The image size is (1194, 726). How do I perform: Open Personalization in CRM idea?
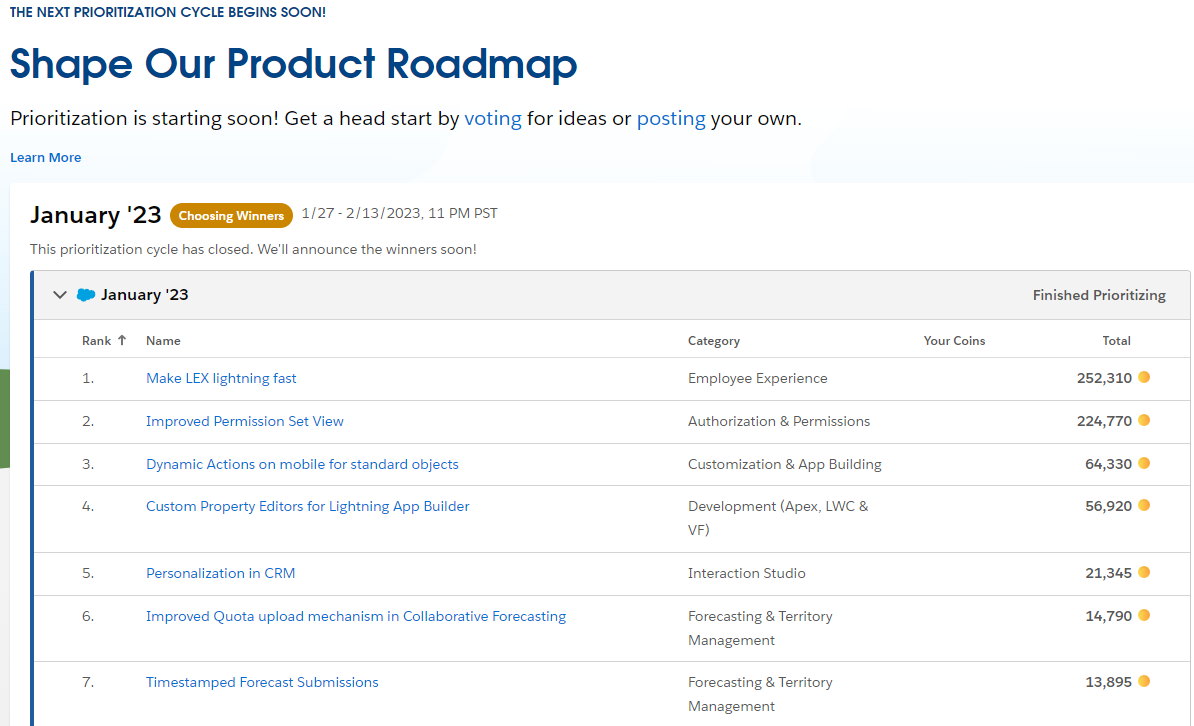[221, 573]
